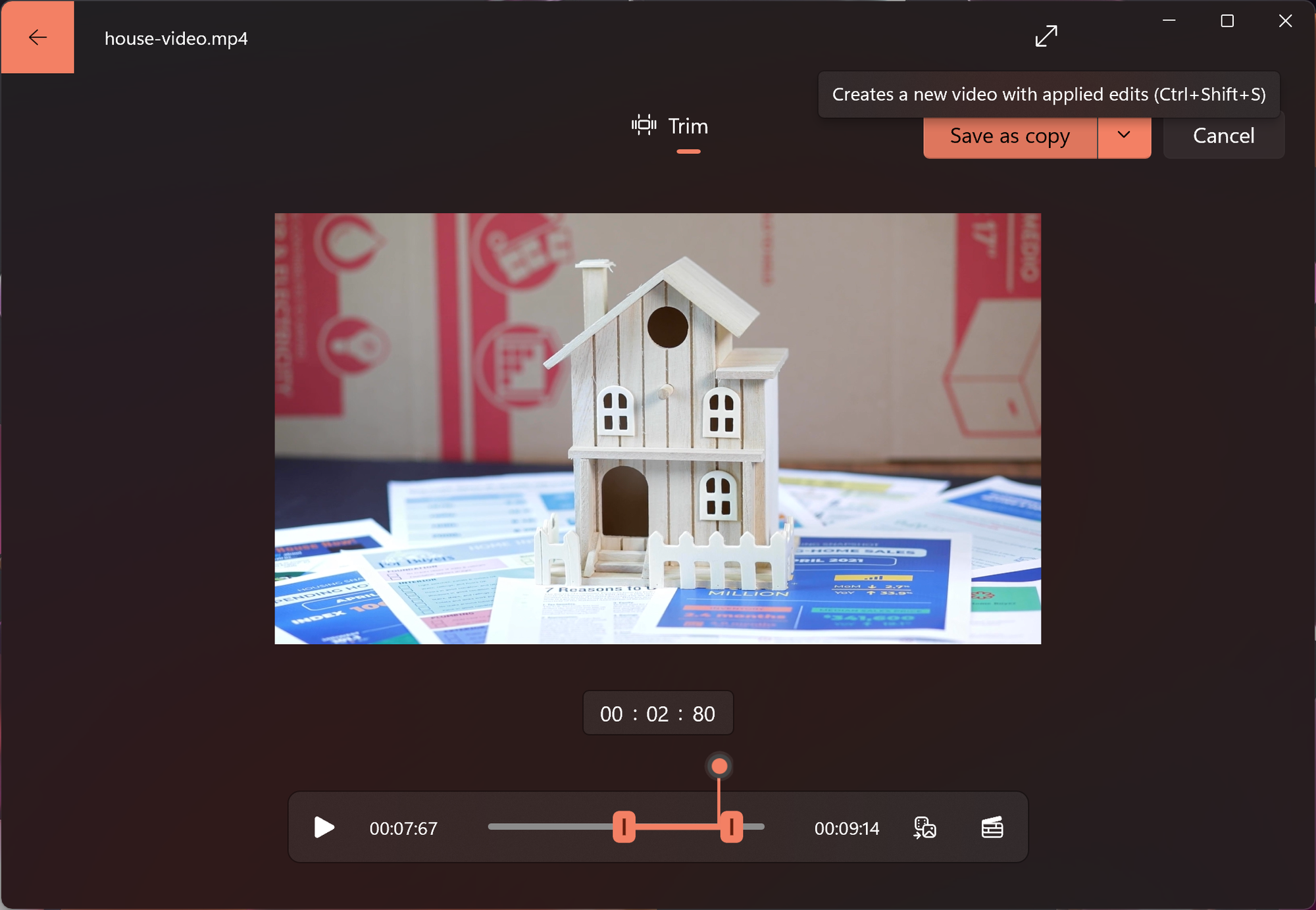This screenshot has width=1316, height=910.
Task: Click the expand to fullscreen icon
Action: 1047,38
